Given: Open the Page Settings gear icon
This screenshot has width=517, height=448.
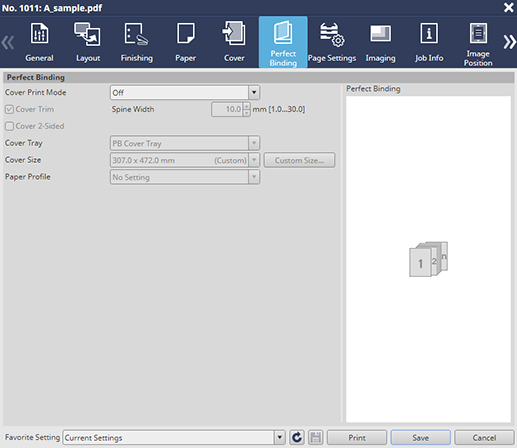Looking at the screenshot, I should pyautogui.click(x=332, y=34).
